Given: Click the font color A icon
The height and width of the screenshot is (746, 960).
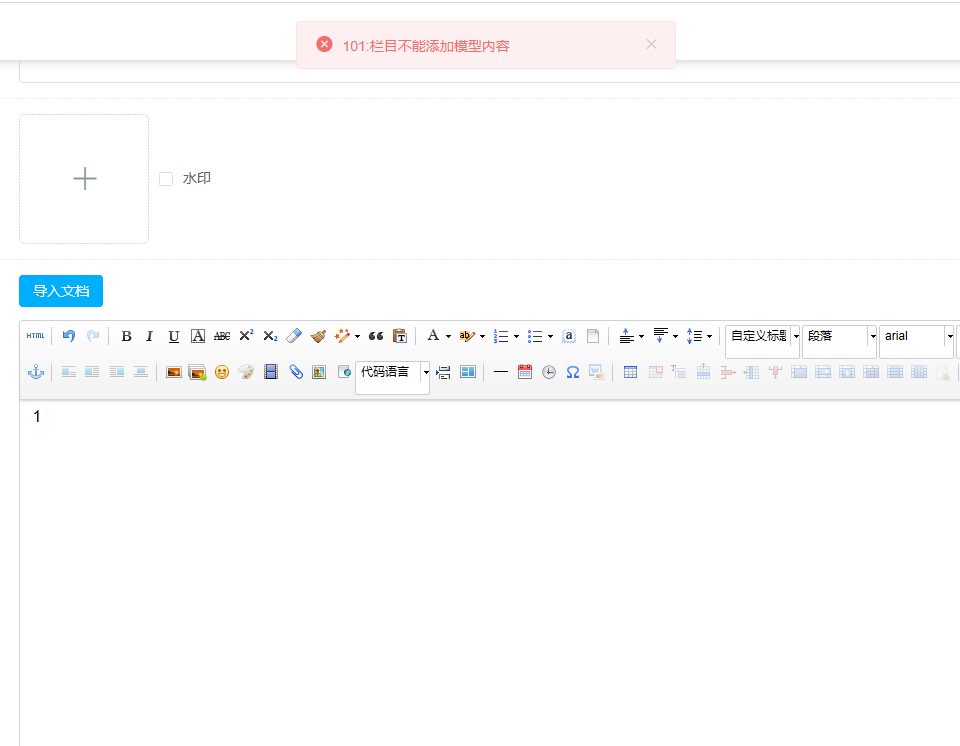Looking at the screenshot, I should (x=433, y=336).
